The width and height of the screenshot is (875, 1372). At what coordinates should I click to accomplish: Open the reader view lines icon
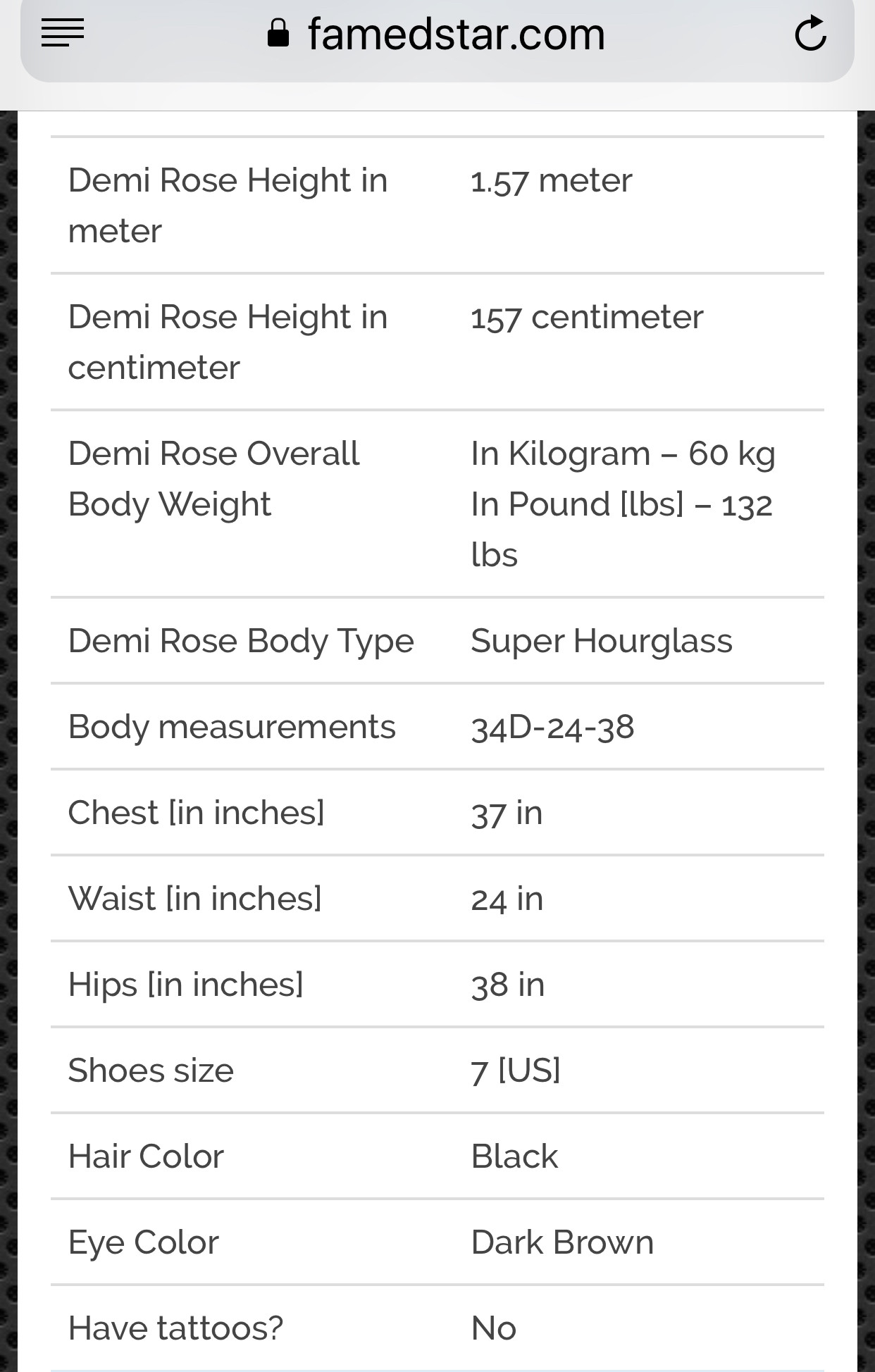[x=62, y=33]
